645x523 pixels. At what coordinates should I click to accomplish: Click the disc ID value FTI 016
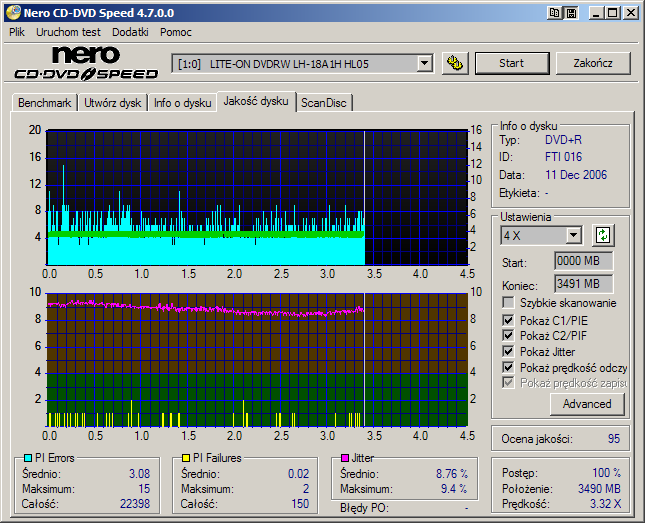[564, 157]
